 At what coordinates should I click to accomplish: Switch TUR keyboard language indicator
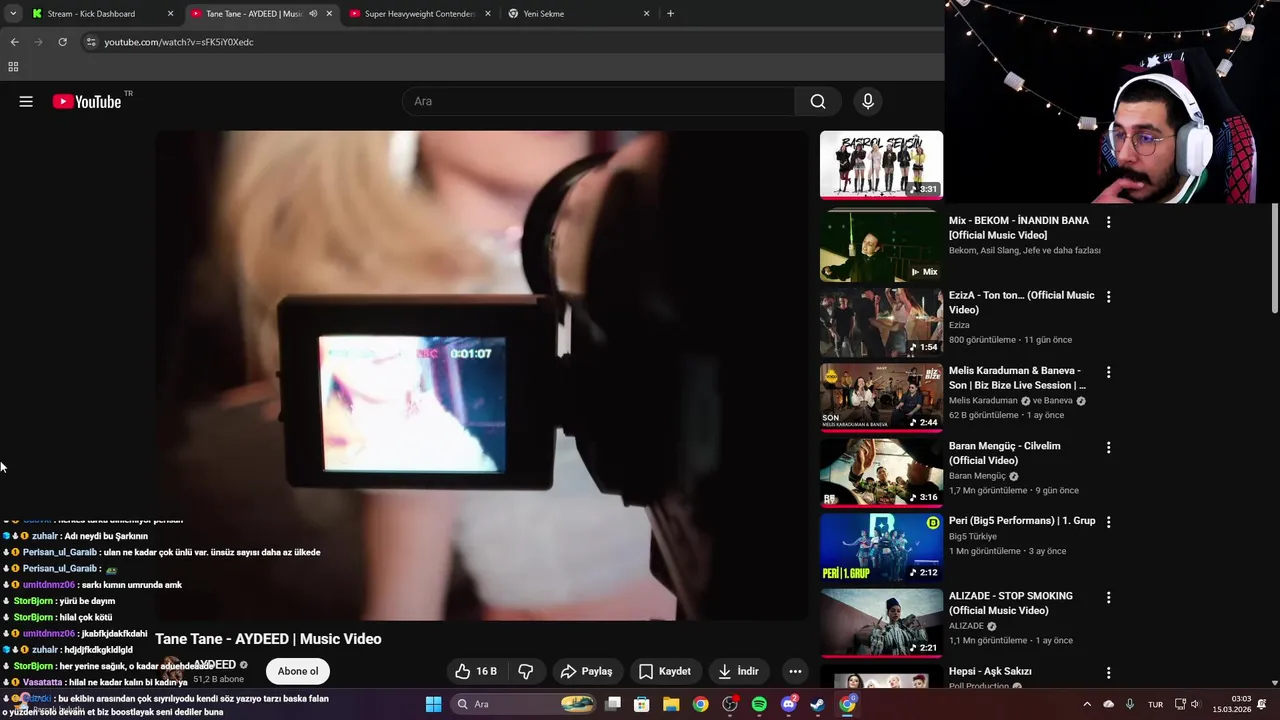(x=1155, y=704)
